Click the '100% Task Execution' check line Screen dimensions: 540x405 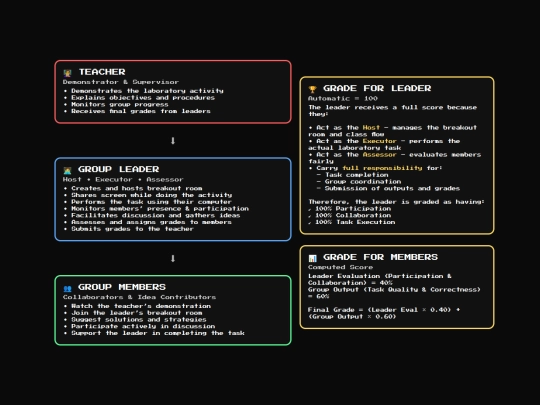pos(352,222)
